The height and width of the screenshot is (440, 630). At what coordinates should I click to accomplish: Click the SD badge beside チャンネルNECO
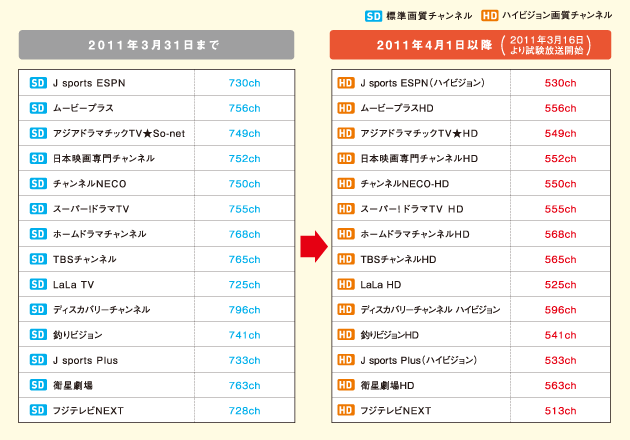[38, 184]
